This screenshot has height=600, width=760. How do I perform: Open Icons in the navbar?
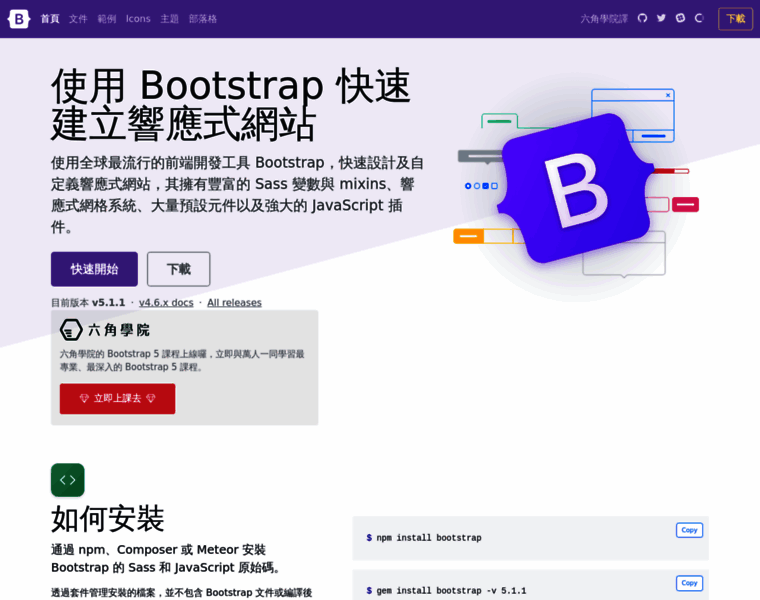pyautogui.click(x=138, y=19)
